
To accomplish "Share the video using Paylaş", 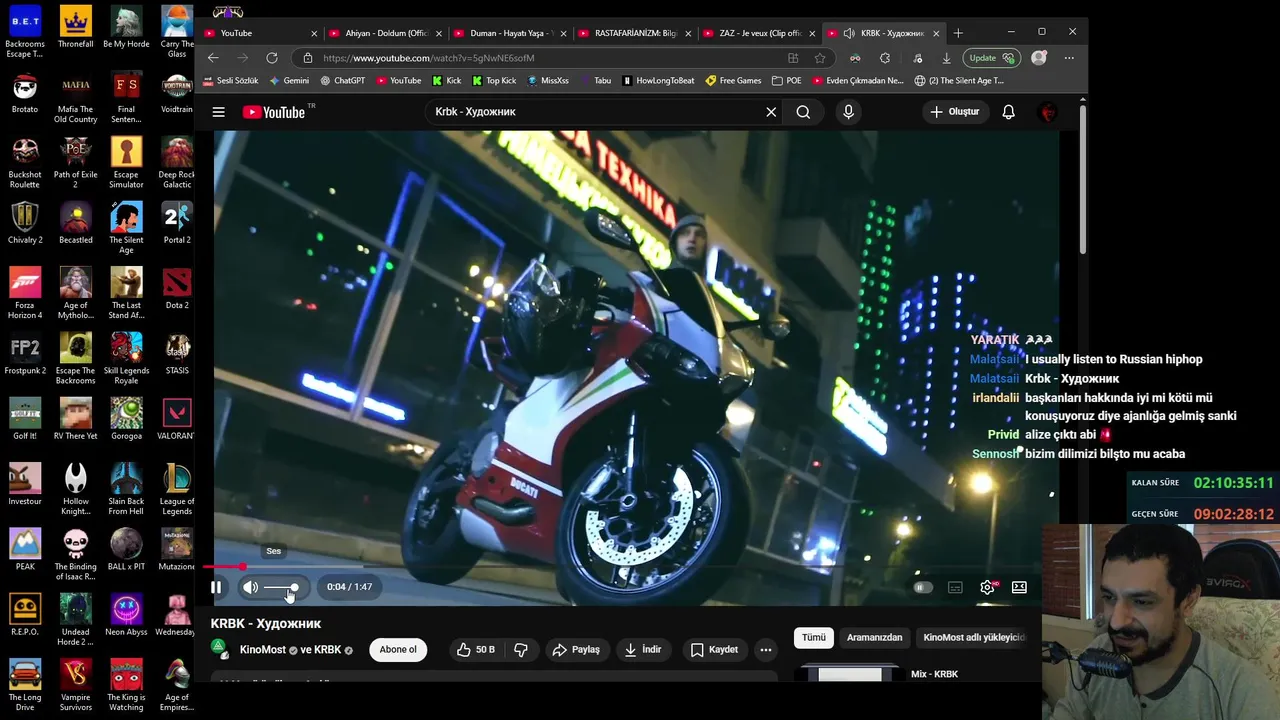I will 576,650.
